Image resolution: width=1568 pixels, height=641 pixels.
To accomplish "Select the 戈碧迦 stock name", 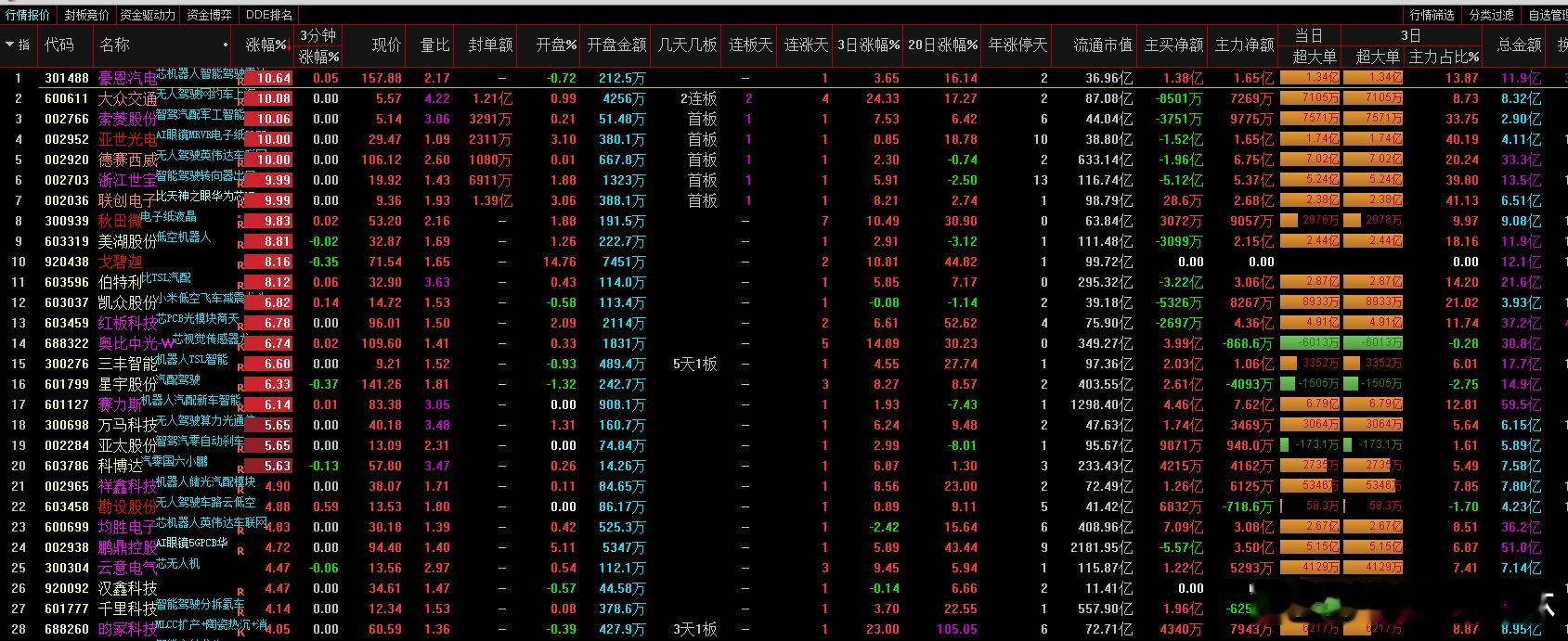I will [x=121, y=262].
